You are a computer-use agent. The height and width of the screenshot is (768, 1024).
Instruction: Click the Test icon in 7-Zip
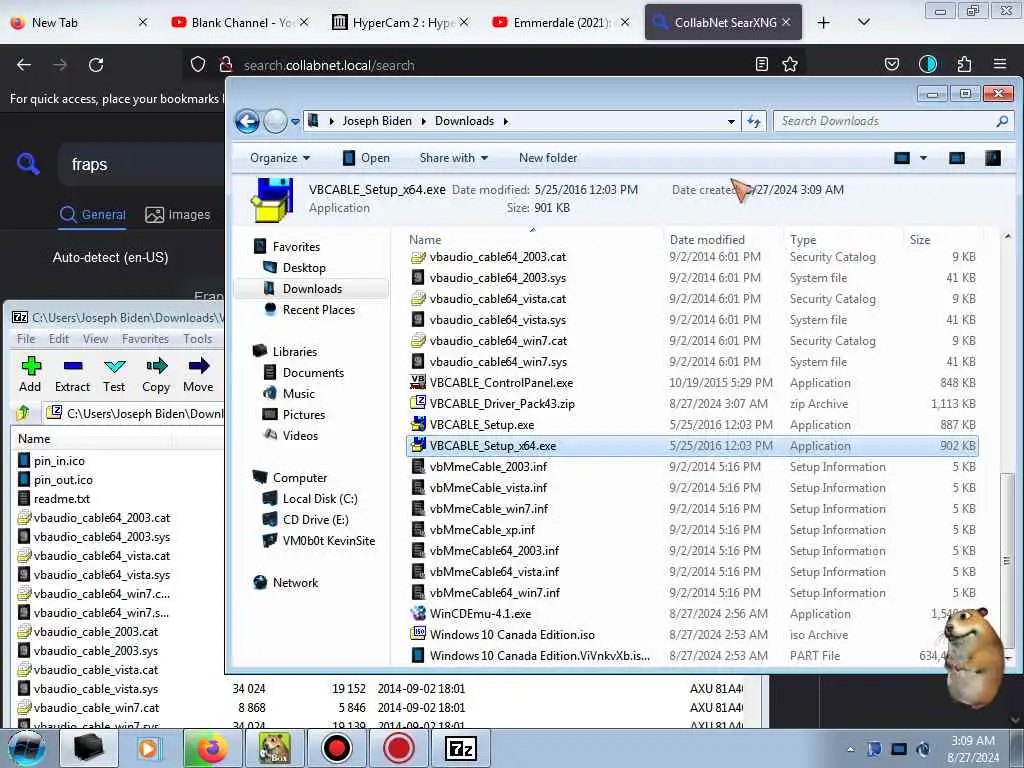click(114, 366)
